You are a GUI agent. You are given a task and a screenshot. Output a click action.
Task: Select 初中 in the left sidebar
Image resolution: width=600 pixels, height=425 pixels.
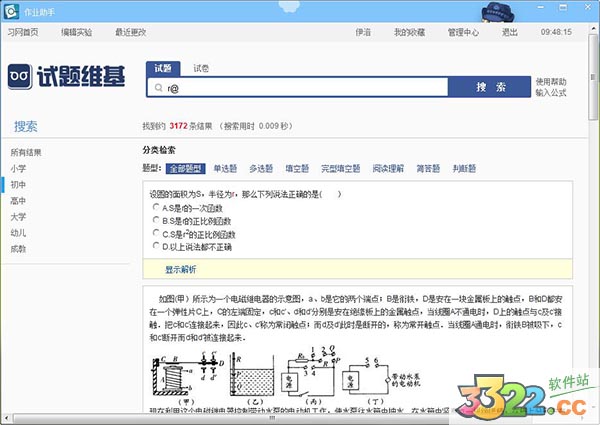pyautogui.click(x=18, y=185)
